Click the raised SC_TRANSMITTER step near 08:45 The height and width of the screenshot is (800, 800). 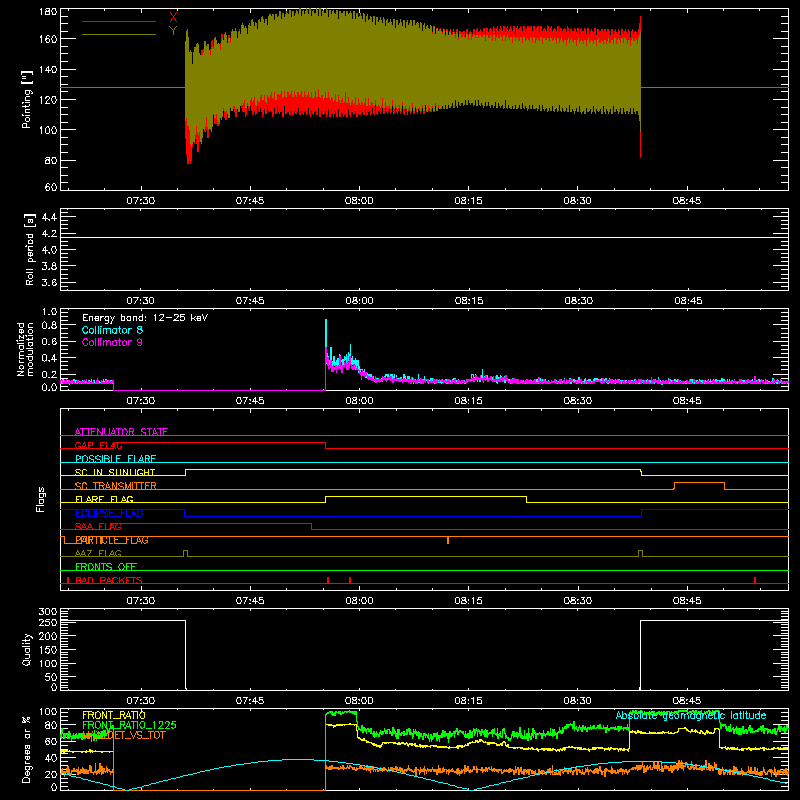tap(699, 483)
